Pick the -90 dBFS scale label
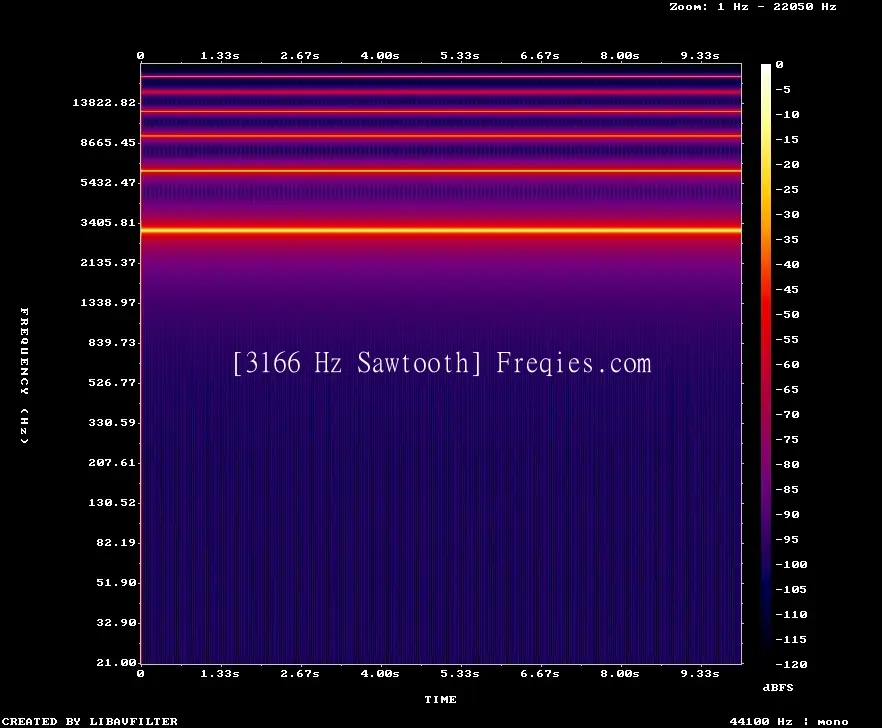The height and width of the screenshot is (728, 882). tap(787, 515)
